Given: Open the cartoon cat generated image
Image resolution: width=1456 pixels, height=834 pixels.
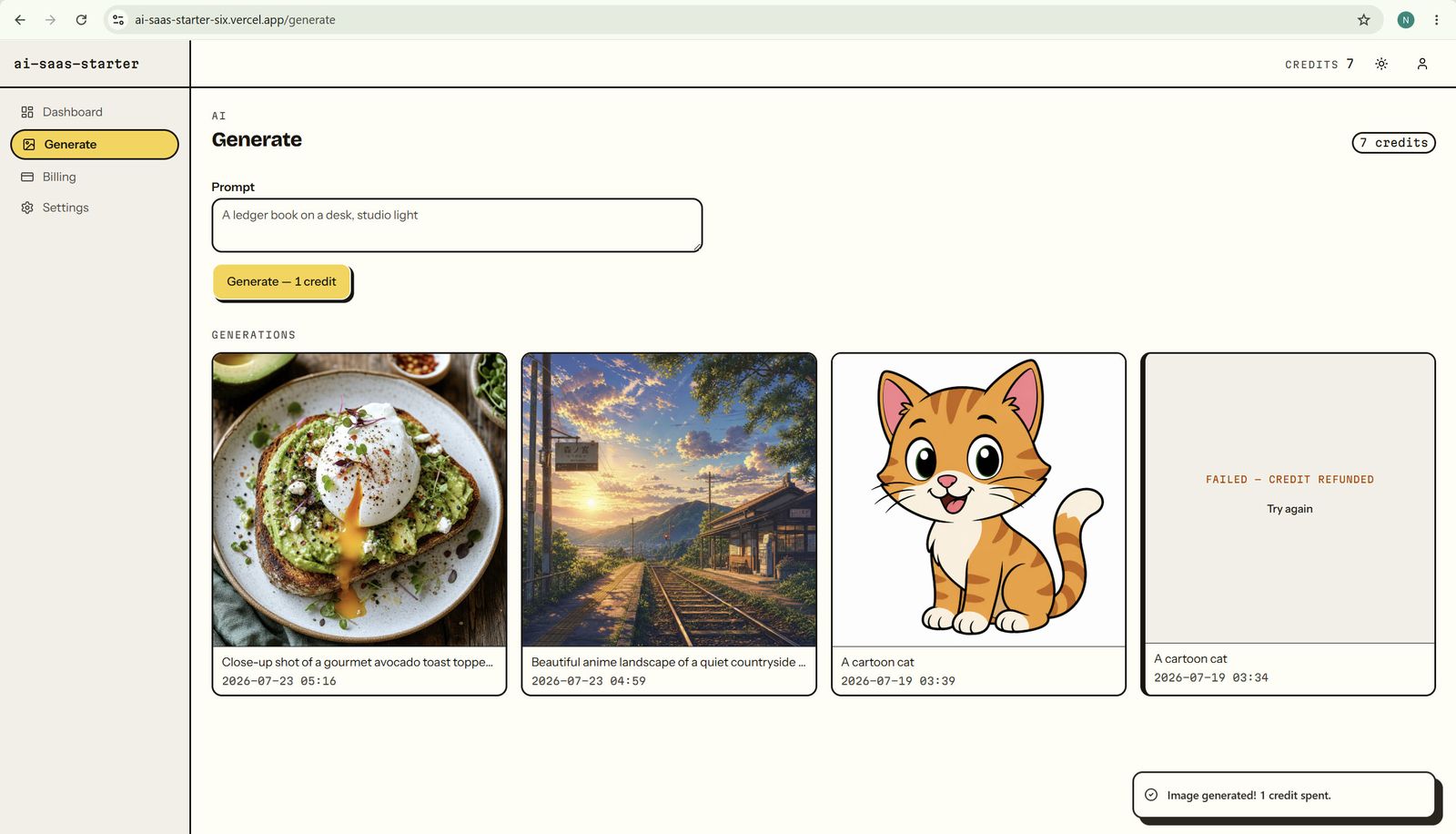Looking at the screenshot, I should tap(978, 500).
